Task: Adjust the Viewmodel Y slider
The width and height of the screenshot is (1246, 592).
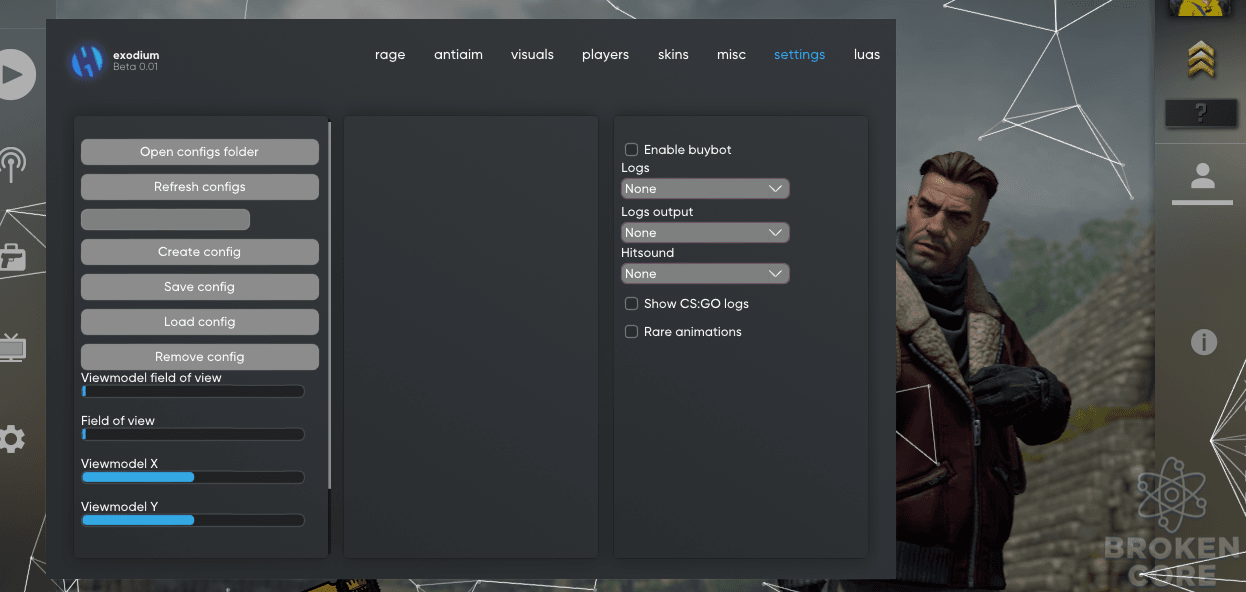Action: [193, 520]
